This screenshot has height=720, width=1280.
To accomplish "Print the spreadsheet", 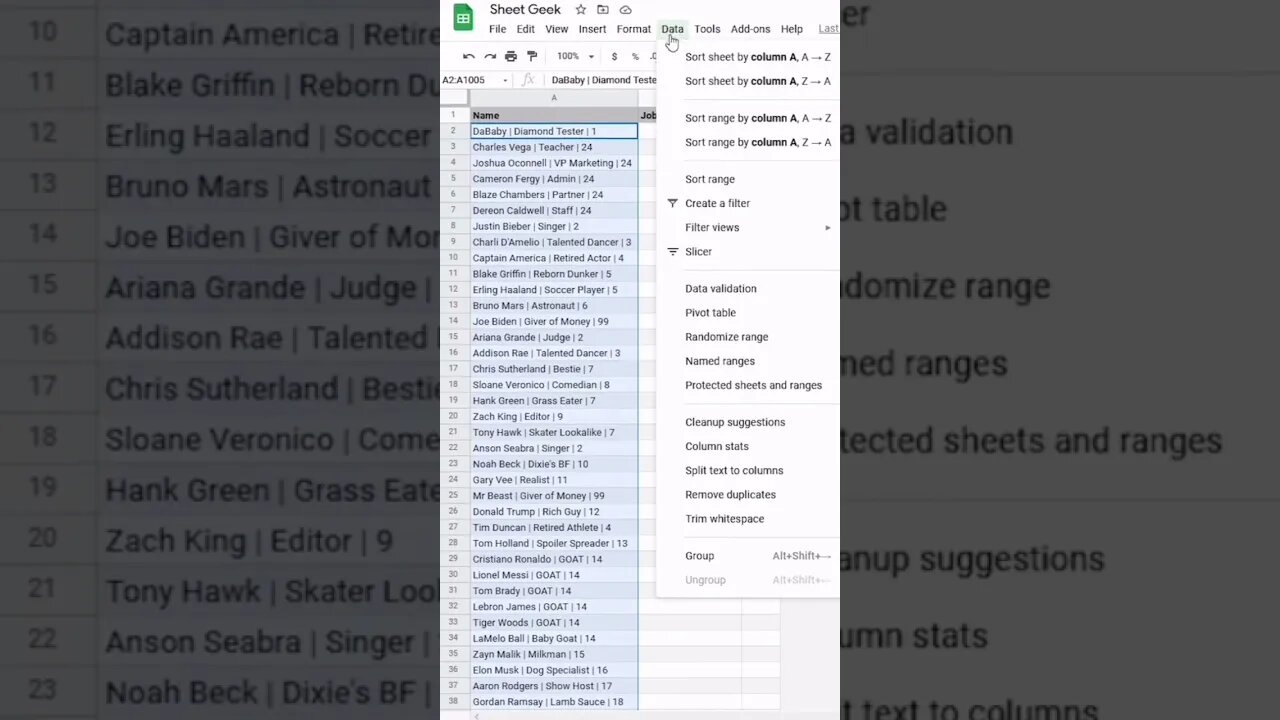I will click(x=511, y=57).
